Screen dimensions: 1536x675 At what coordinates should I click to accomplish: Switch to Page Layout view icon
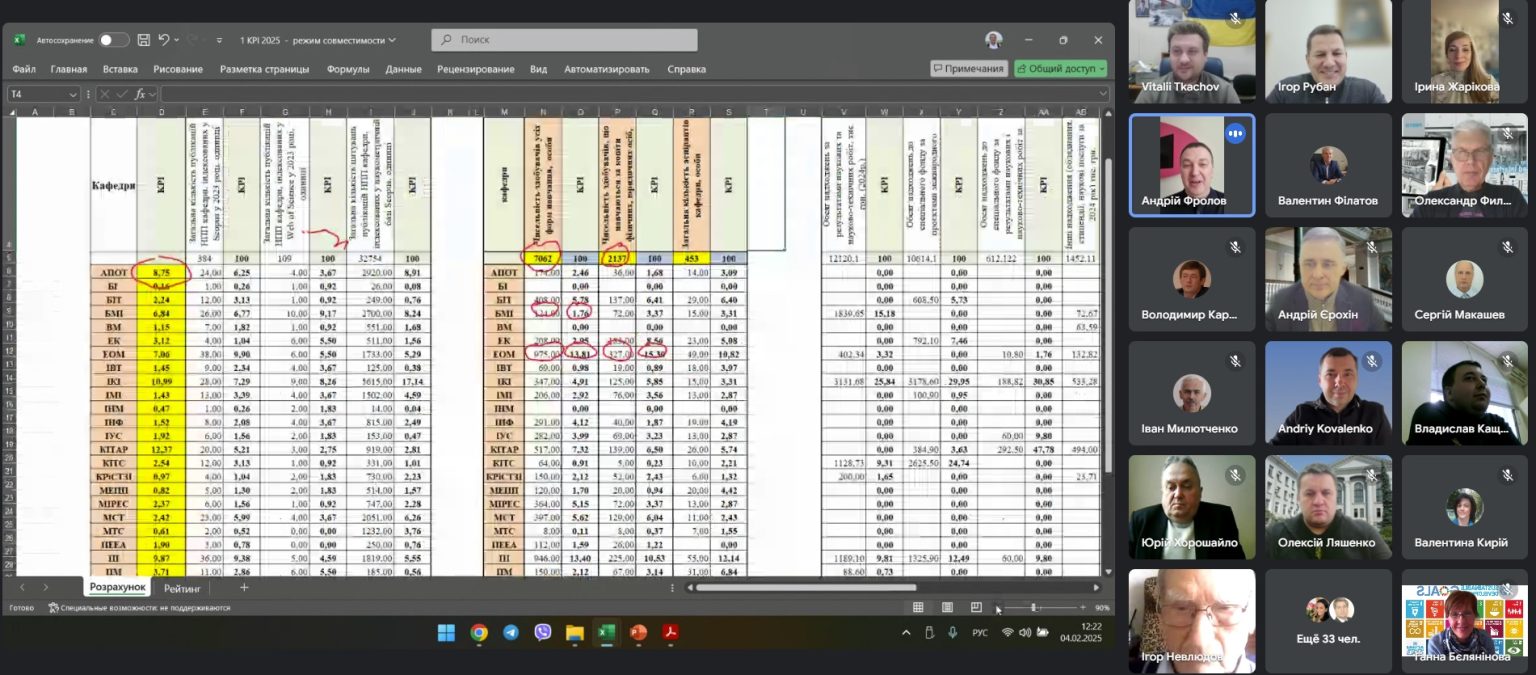(x=947, y=607)
